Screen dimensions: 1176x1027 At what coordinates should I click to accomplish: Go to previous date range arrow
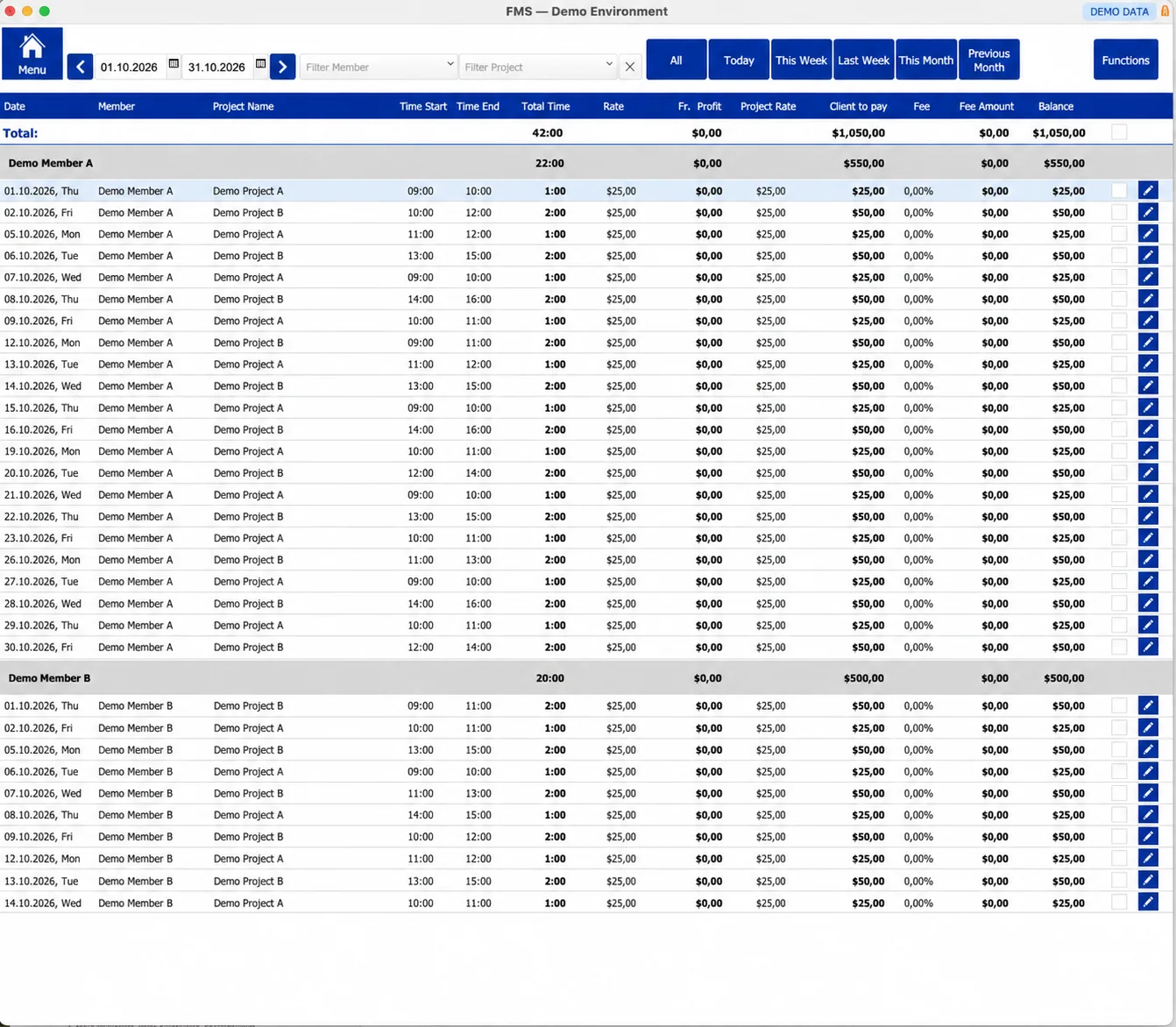(x=80, y=67)
